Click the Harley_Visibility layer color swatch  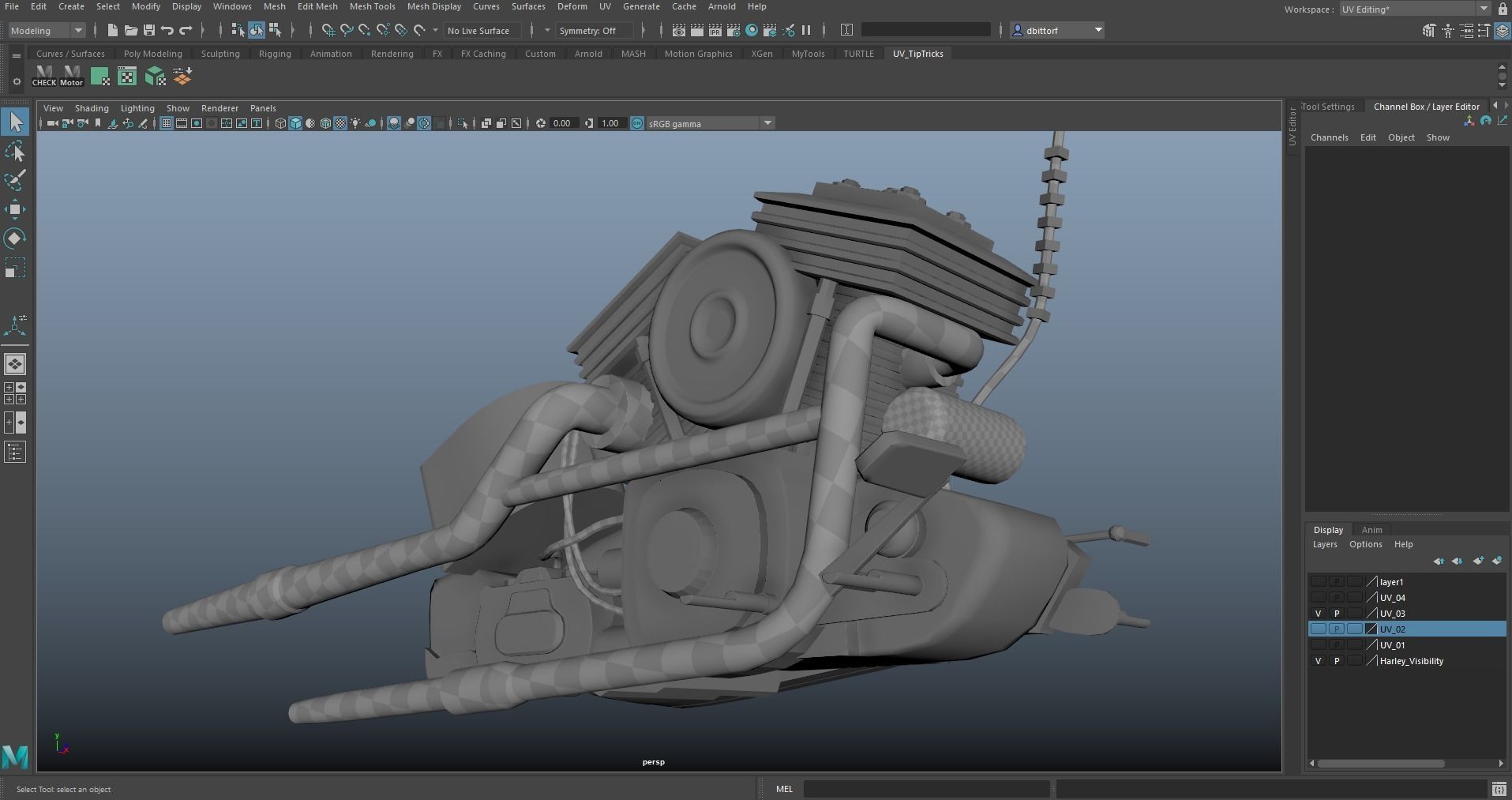(1371, 661)
